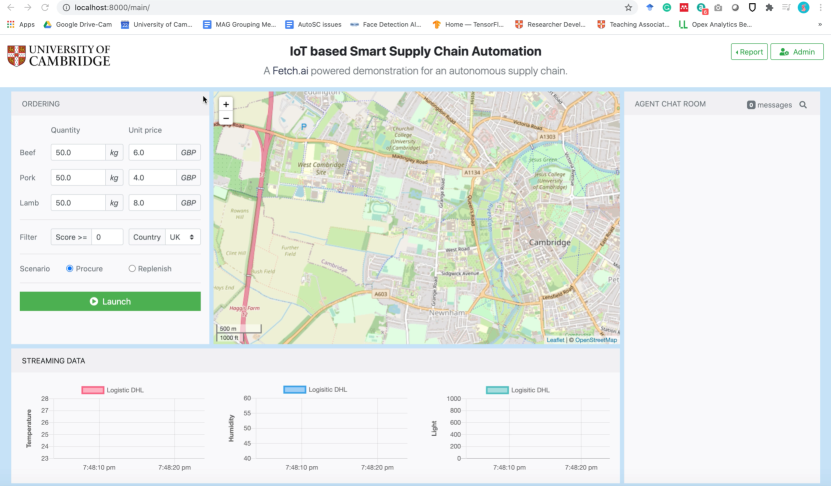Zoom in on the map

[226, 104]
